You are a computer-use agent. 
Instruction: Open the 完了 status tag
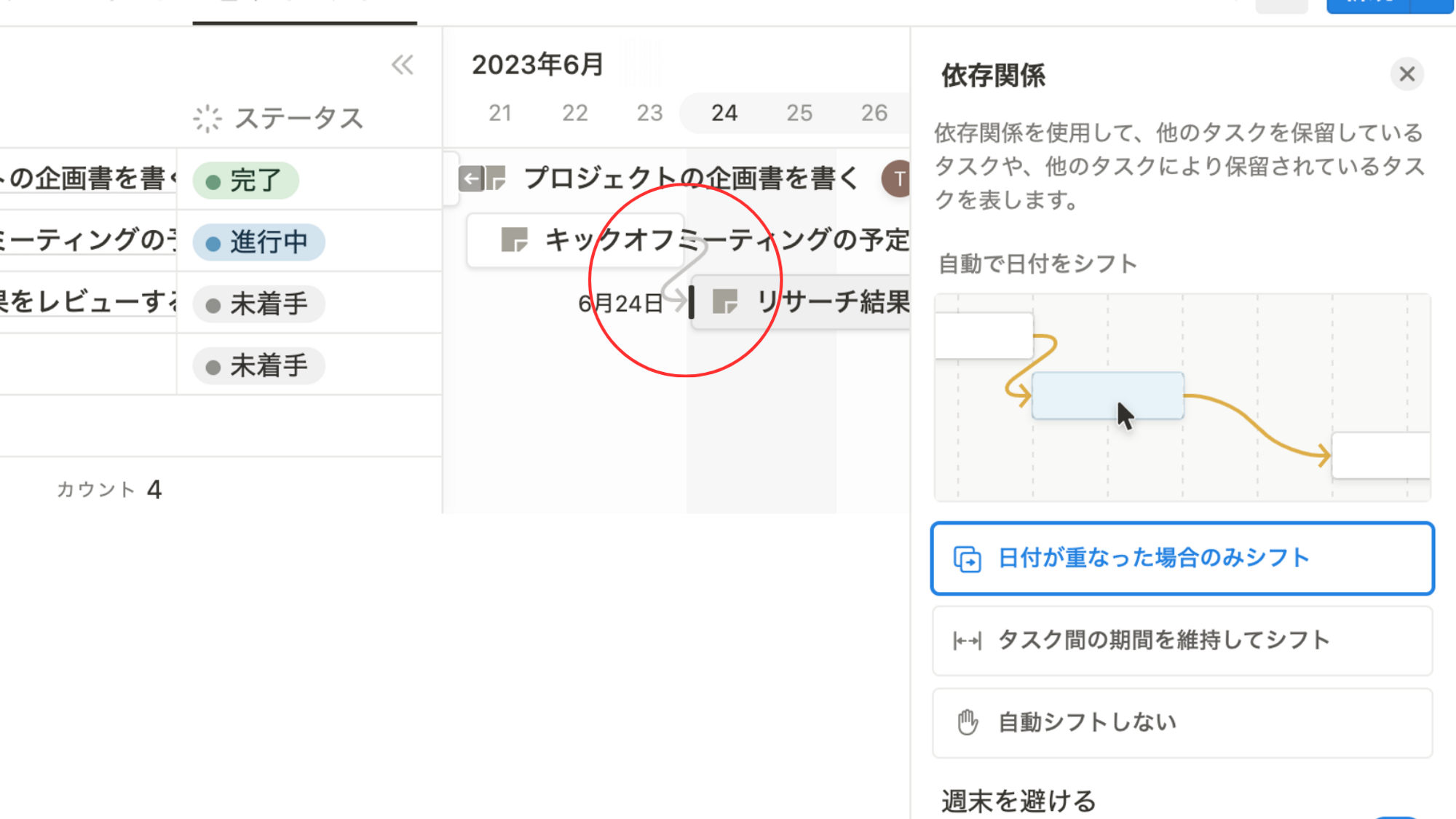pos(245,181)
